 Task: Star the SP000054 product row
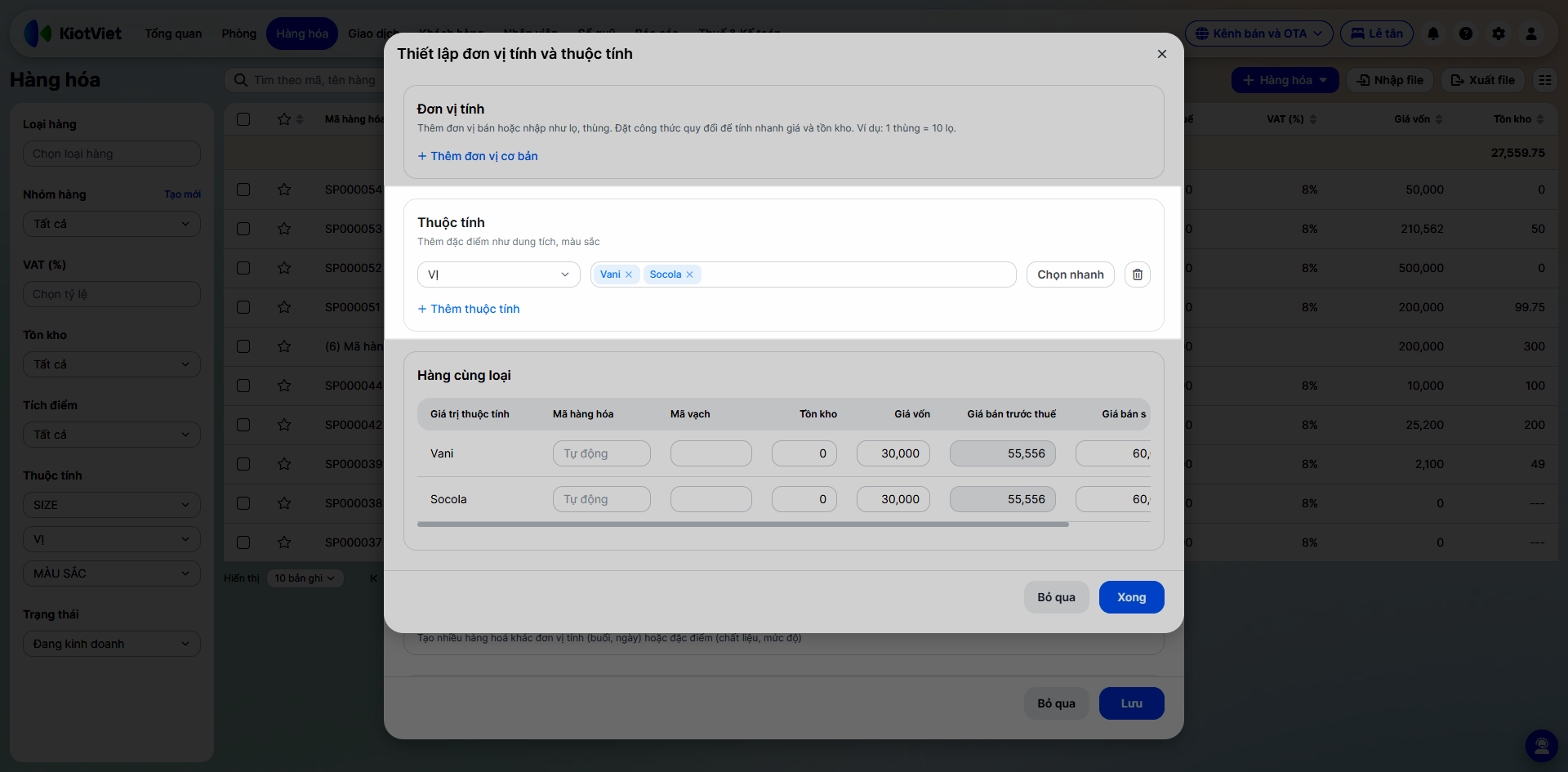click(284, 190)
